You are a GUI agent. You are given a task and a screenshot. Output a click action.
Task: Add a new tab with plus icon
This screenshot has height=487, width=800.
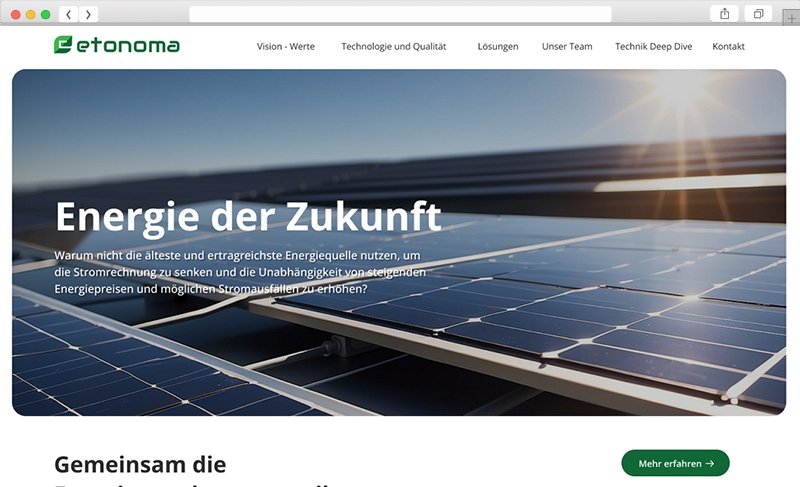791,18
